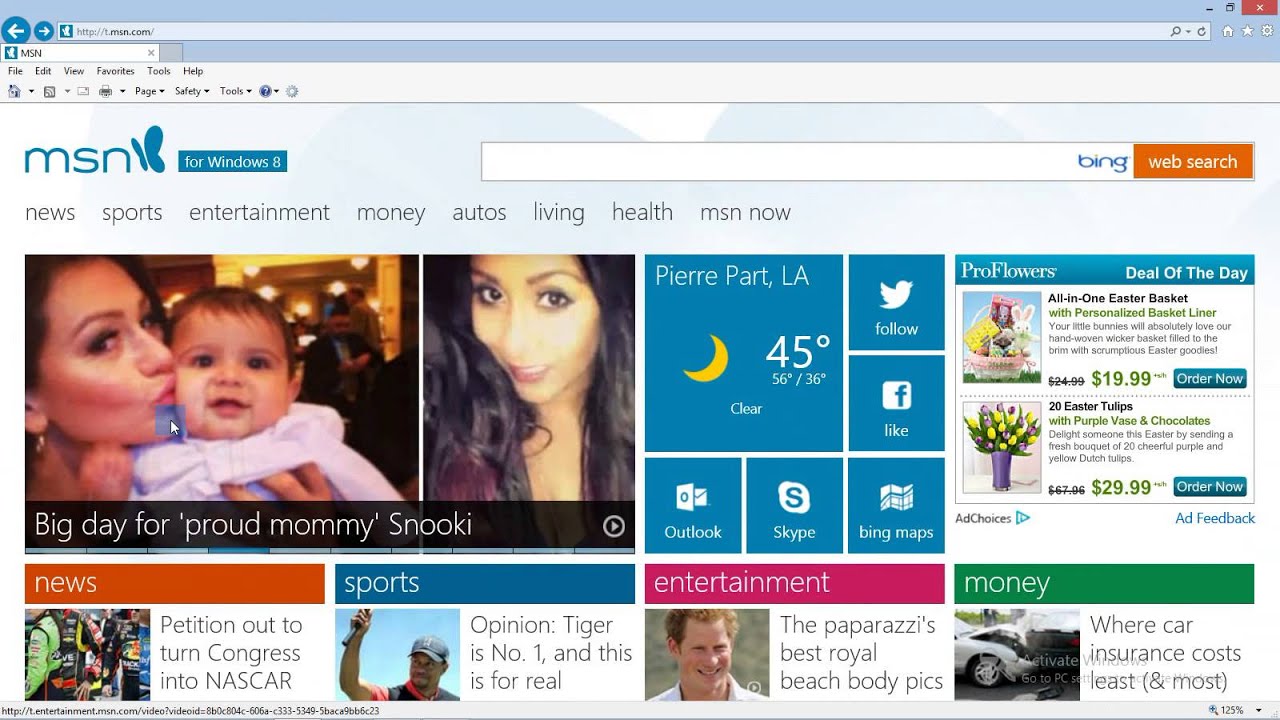Click the blue Help question mark icon
The height and width of the screenshot is (720, 1280).
tap(265, 91)
